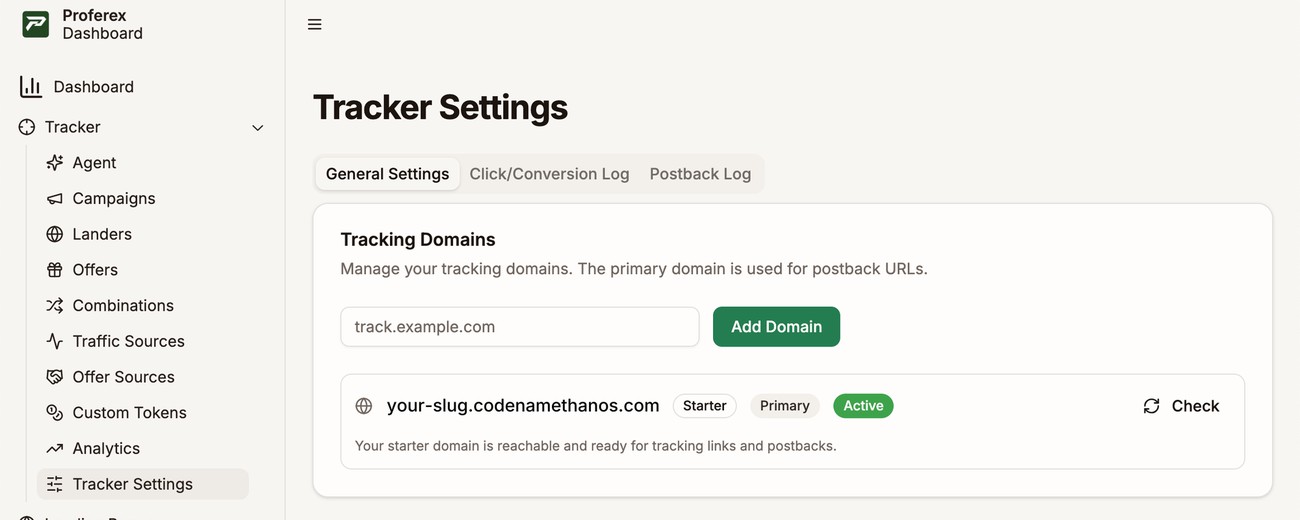Click the Proferex logo icon
The height and width of the screenshot is (520, 1300).
[36, 25]
